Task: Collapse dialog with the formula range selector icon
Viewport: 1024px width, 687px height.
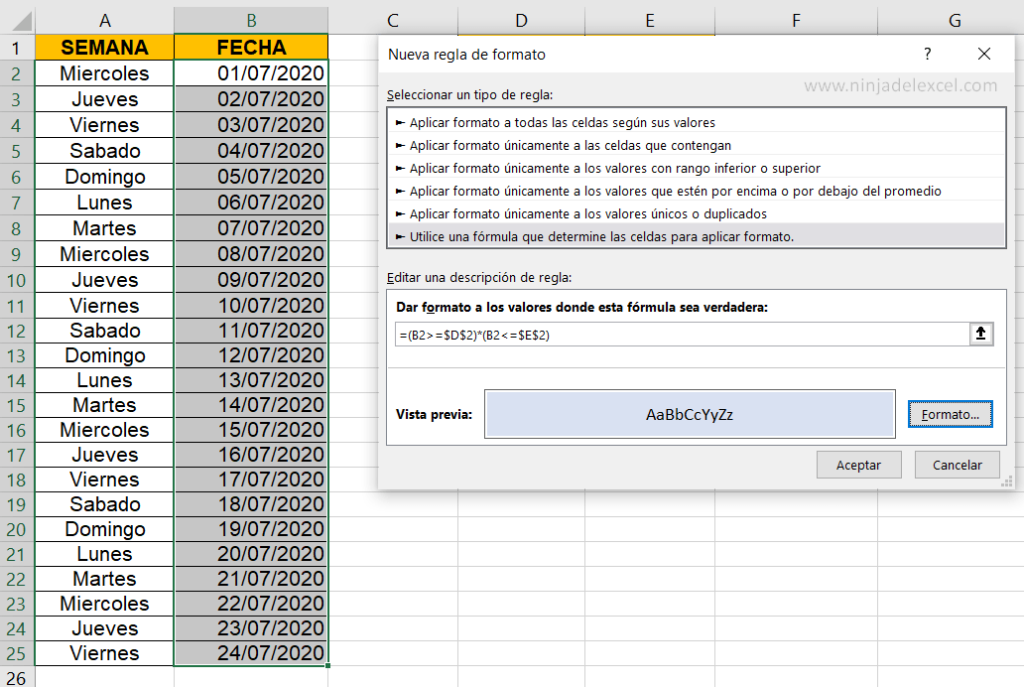Action: pyautogui.click(x=980, y=334)
